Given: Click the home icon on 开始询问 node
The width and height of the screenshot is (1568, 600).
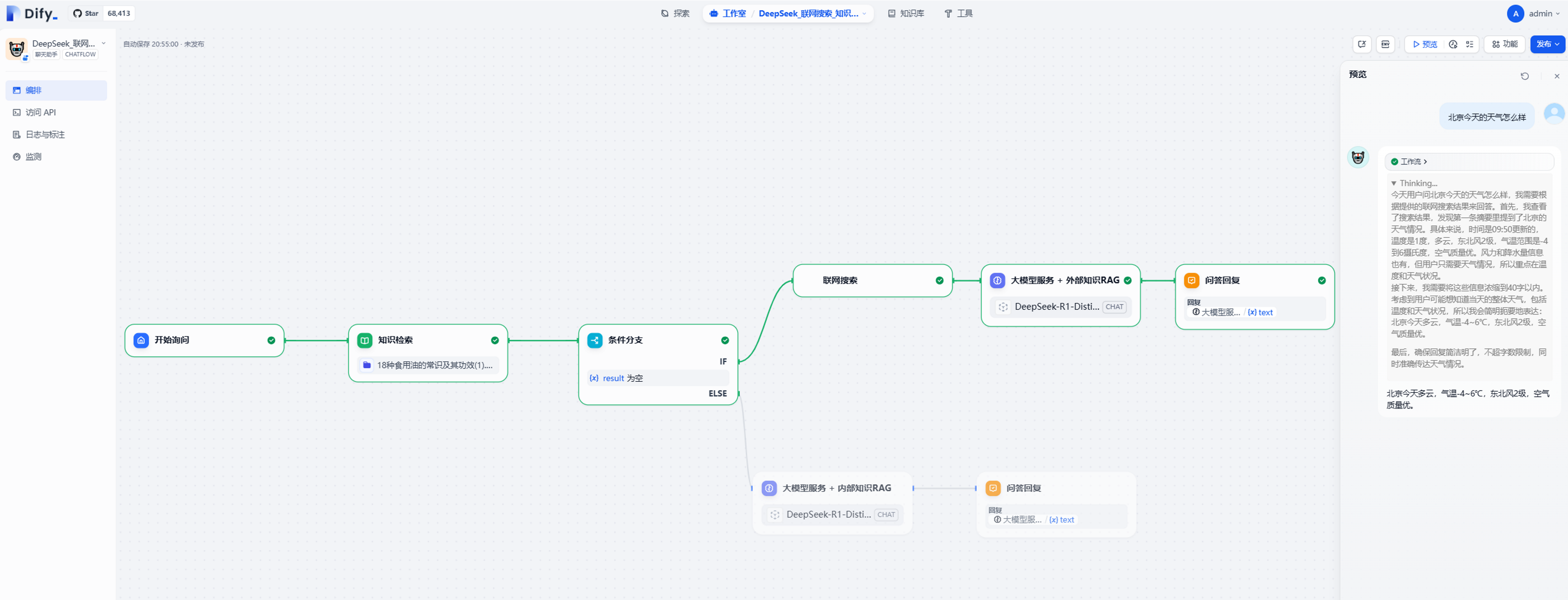Looking at the screenshot, I should point(141,340).
